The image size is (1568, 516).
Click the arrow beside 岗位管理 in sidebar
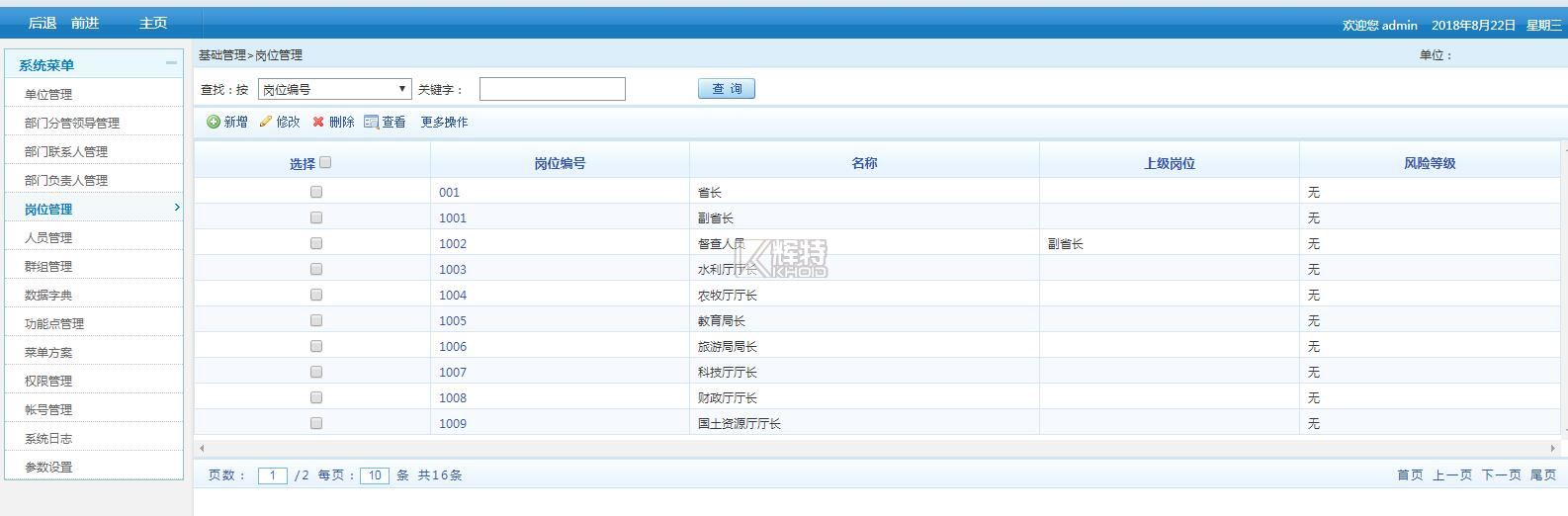(177, 208)
